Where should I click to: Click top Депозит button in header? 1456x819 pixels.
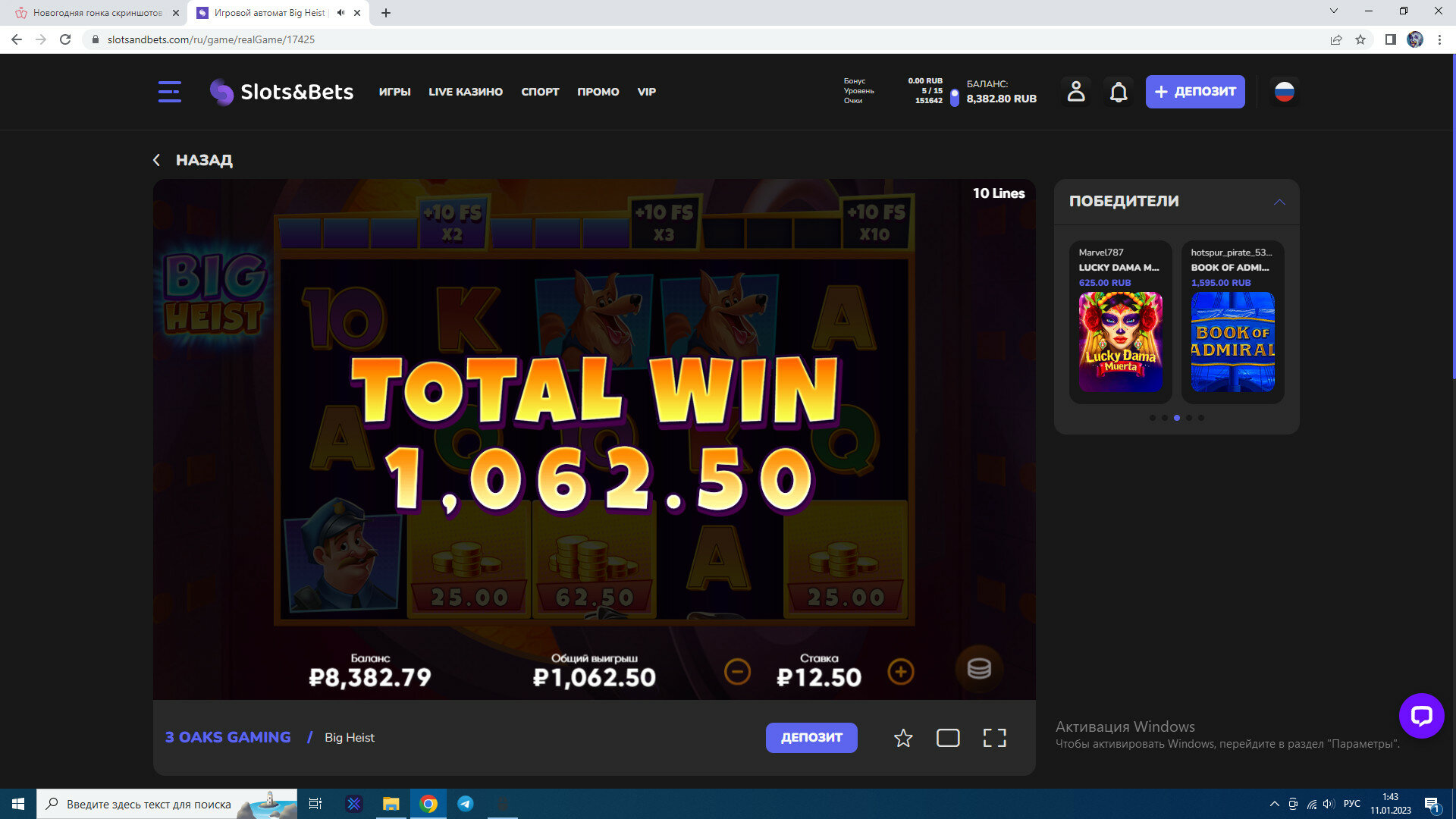1194,92
